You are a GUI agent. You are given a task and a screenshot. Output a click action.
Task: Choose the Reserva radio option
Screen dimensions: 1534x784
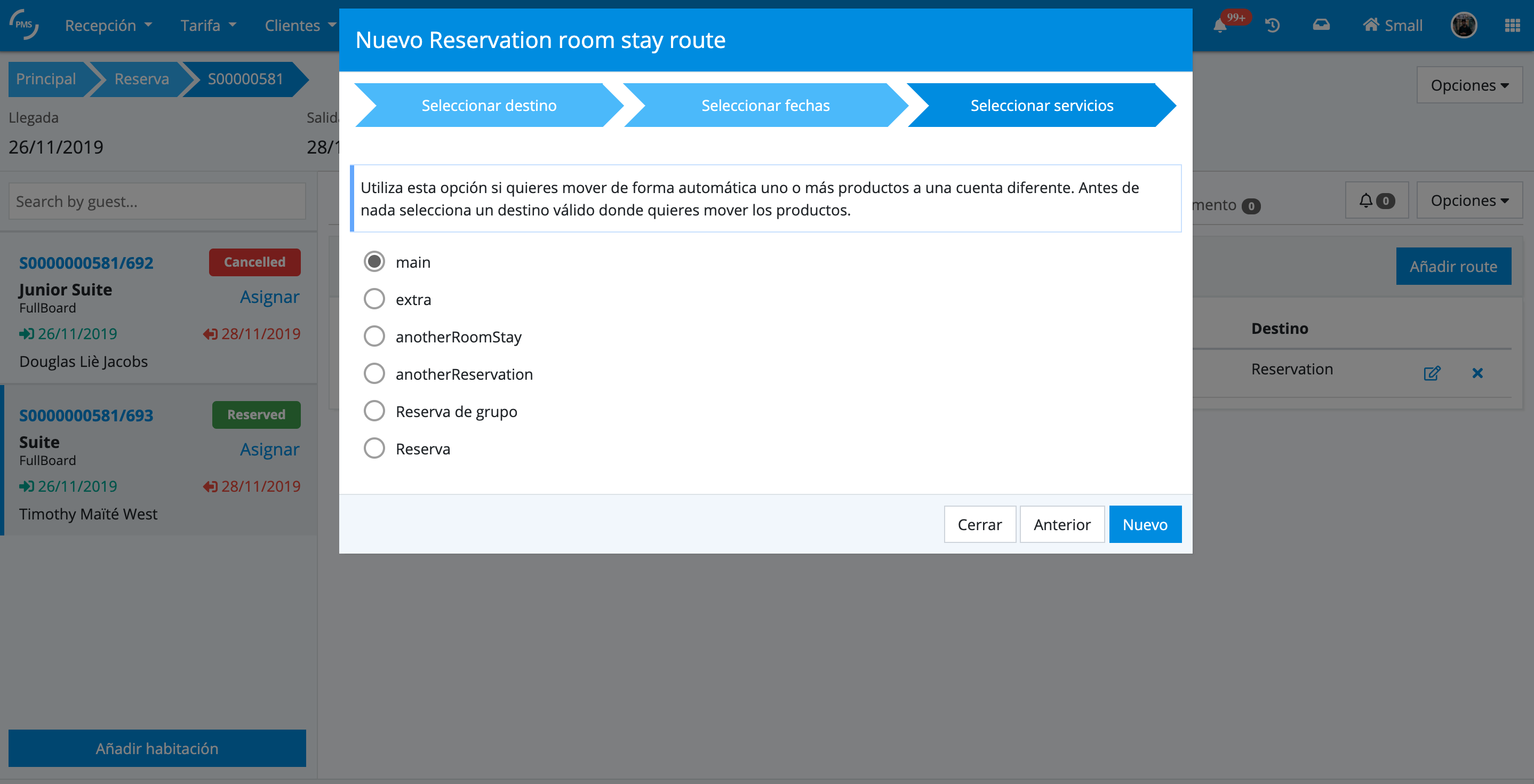pyautogui.click(x=374, y=448)
